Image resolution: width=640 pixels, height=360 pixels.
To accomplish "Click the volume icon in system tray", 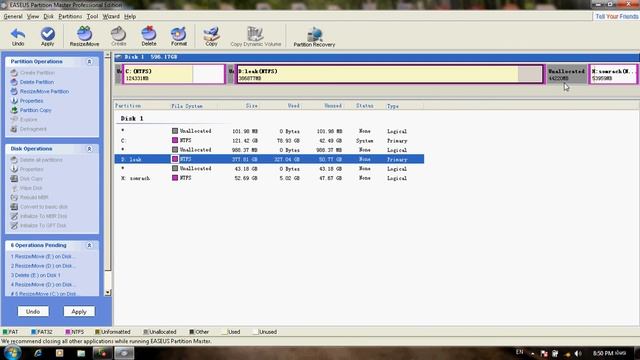I will click(578, 353).
